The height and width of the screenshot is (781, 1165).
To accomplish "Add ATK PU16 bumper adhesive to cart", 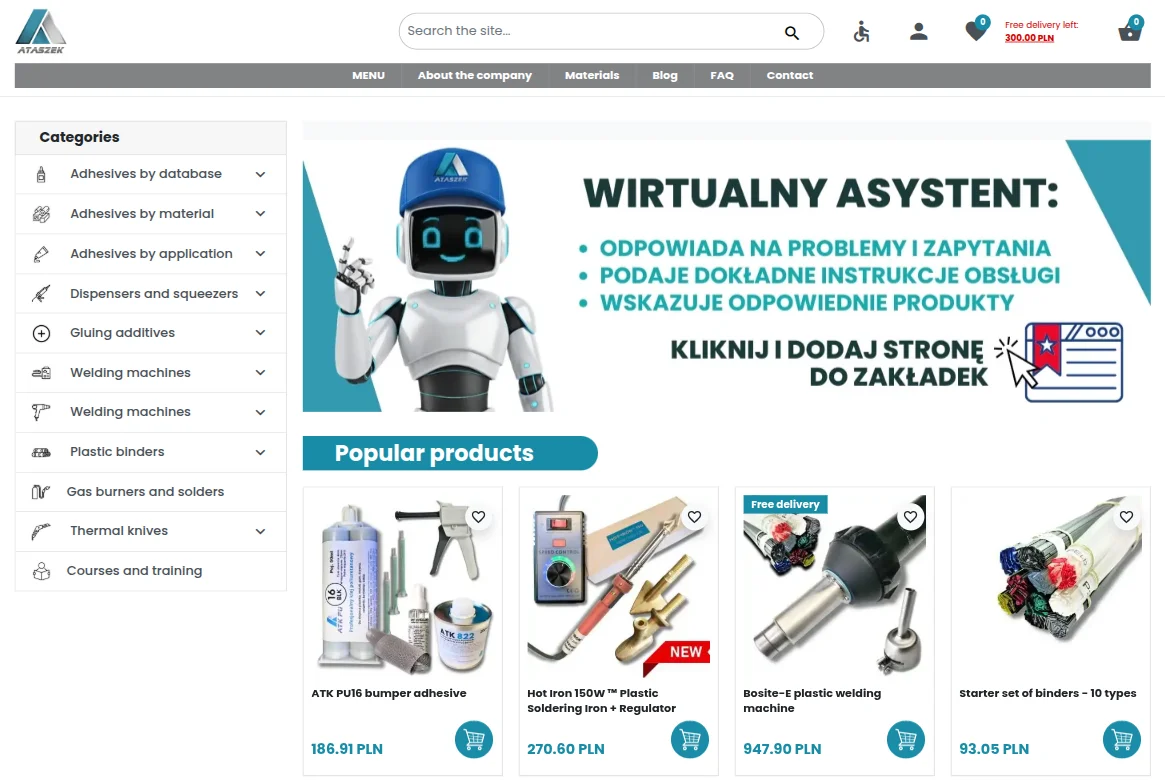I will click(473, 739).
